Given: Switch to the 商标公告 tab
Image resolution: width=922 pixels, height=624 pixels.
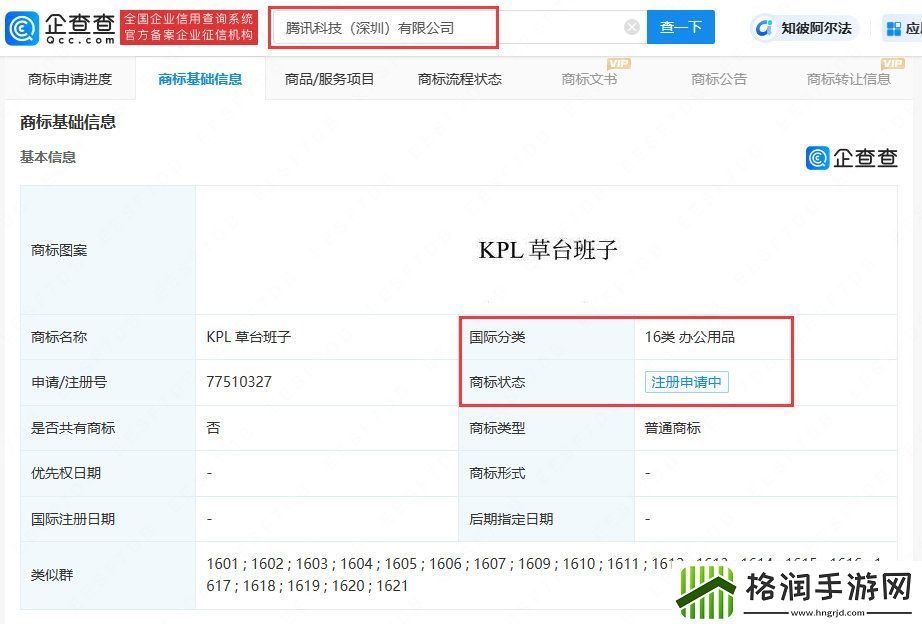Looking at the screenshot, I should [x=719, y=79].
